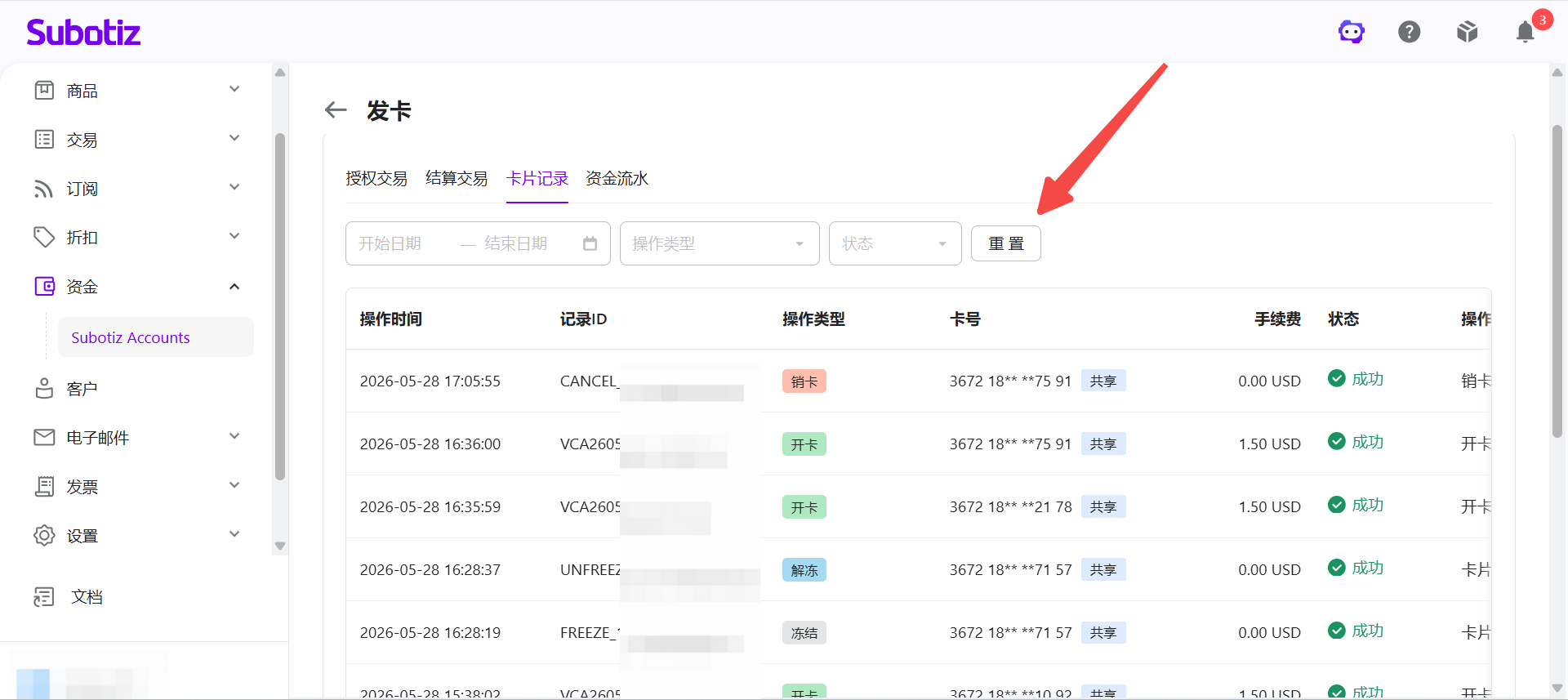Click timestamp 2026-05-28 17:05:55
This screenshot has height=700, width=1568.
coord(430,381)
